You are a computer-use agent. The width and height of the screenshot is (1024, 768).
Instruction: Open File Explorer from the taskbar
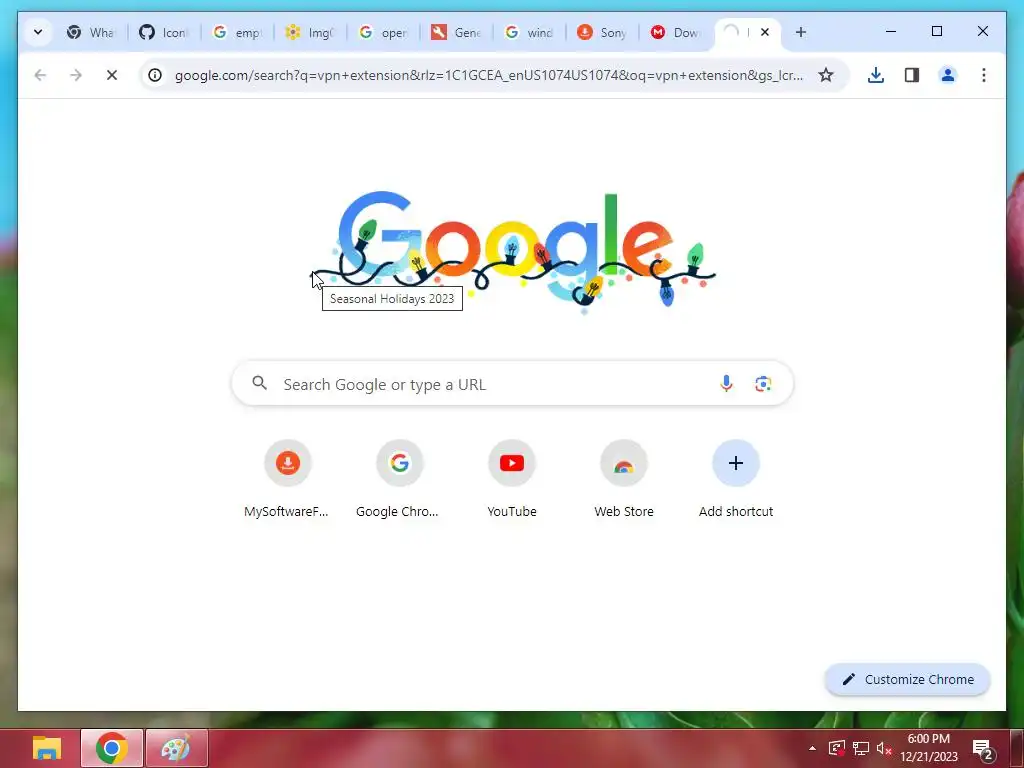[x=47, y=748]
